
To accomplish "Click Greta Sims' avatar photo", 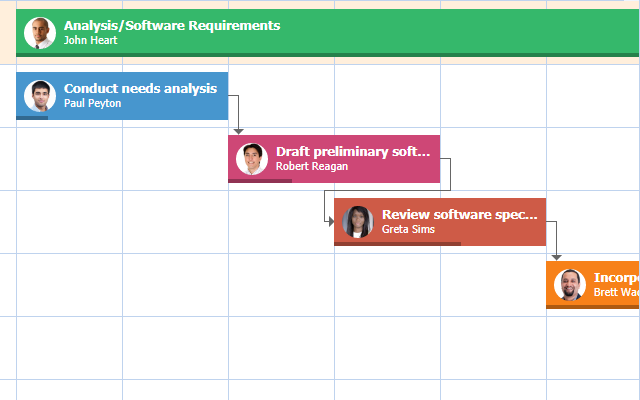I will pos(358,222).
